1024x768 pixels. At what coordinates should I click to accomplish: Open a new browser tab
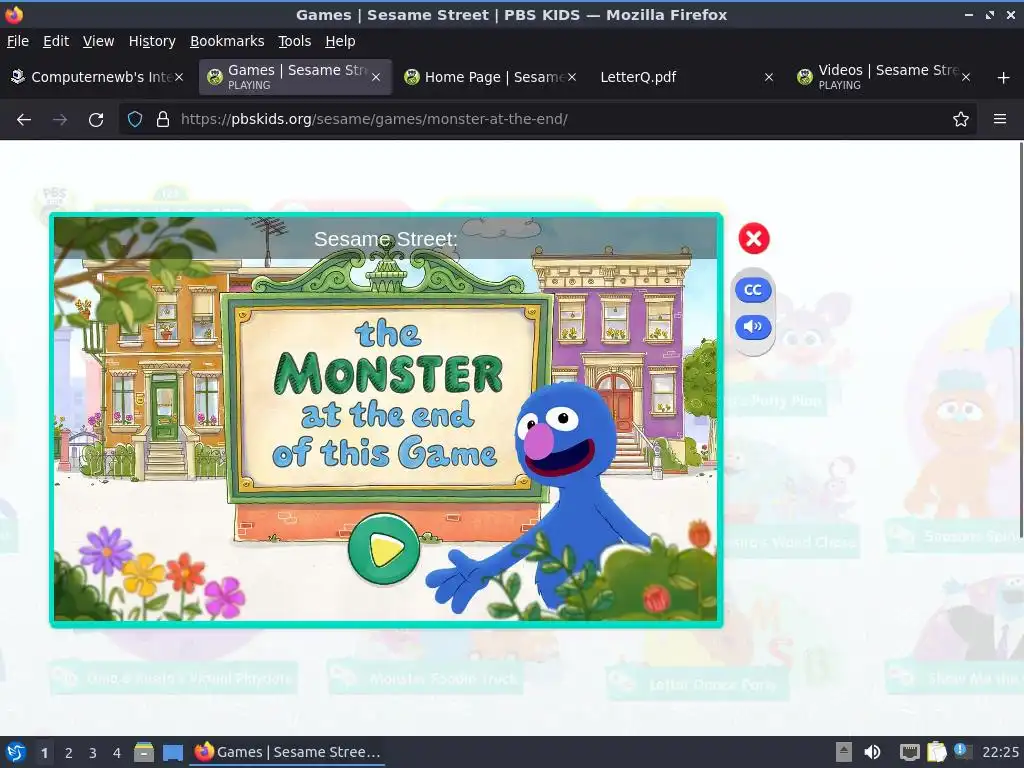1004,78
